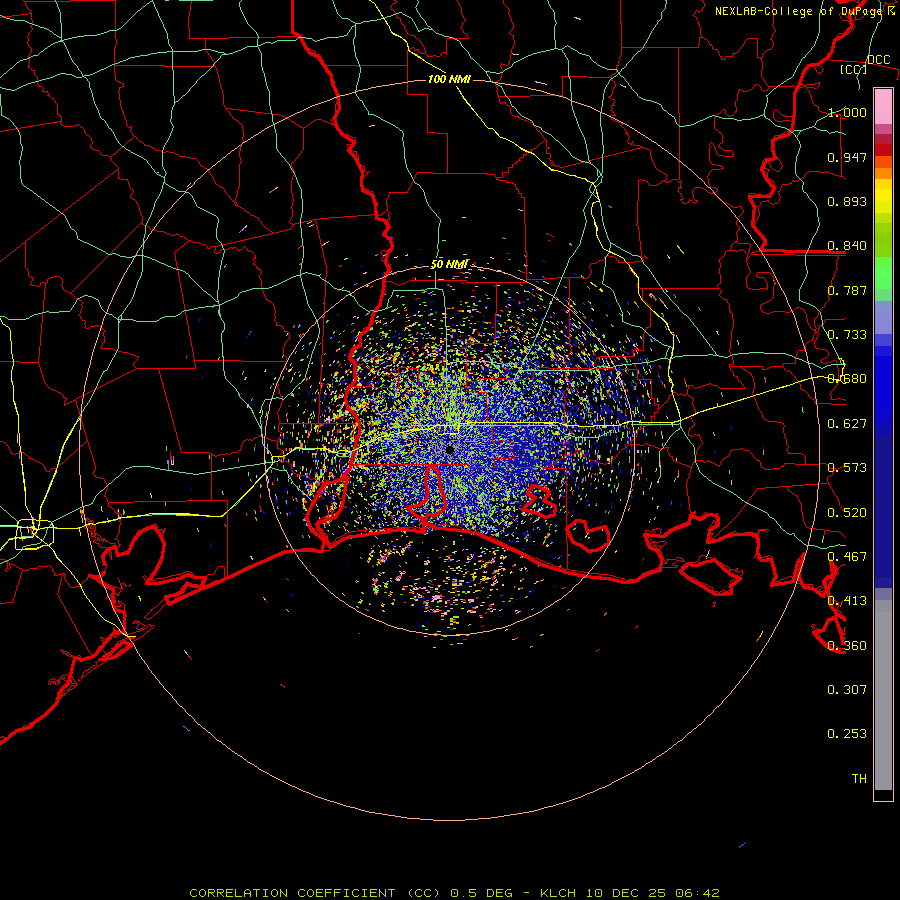The image size is (900, 900).
Task: Select the 0.733 scale value
Action: point(847,335)
